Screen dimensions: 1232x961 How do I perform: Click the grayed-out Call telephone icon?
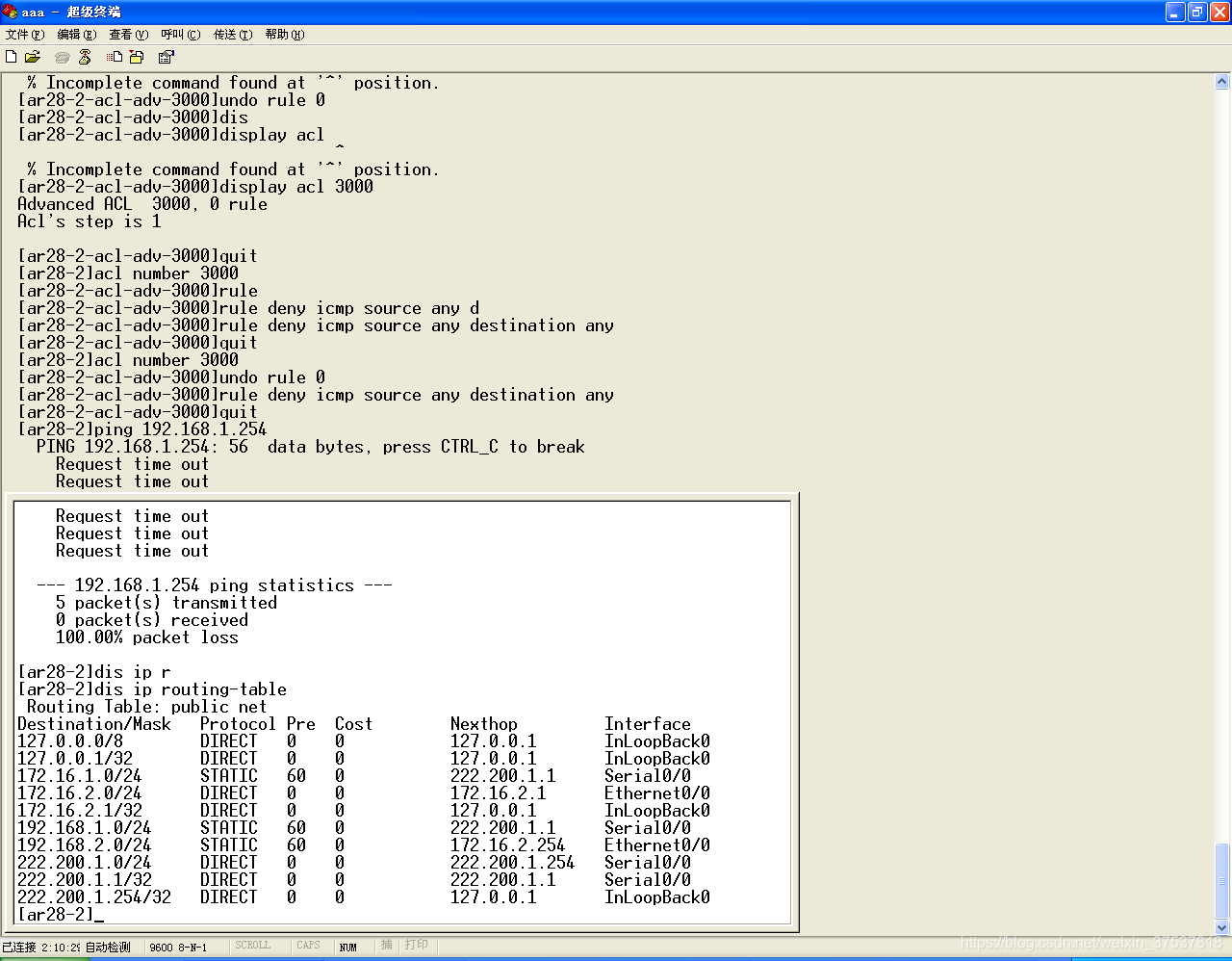[63, 57]
